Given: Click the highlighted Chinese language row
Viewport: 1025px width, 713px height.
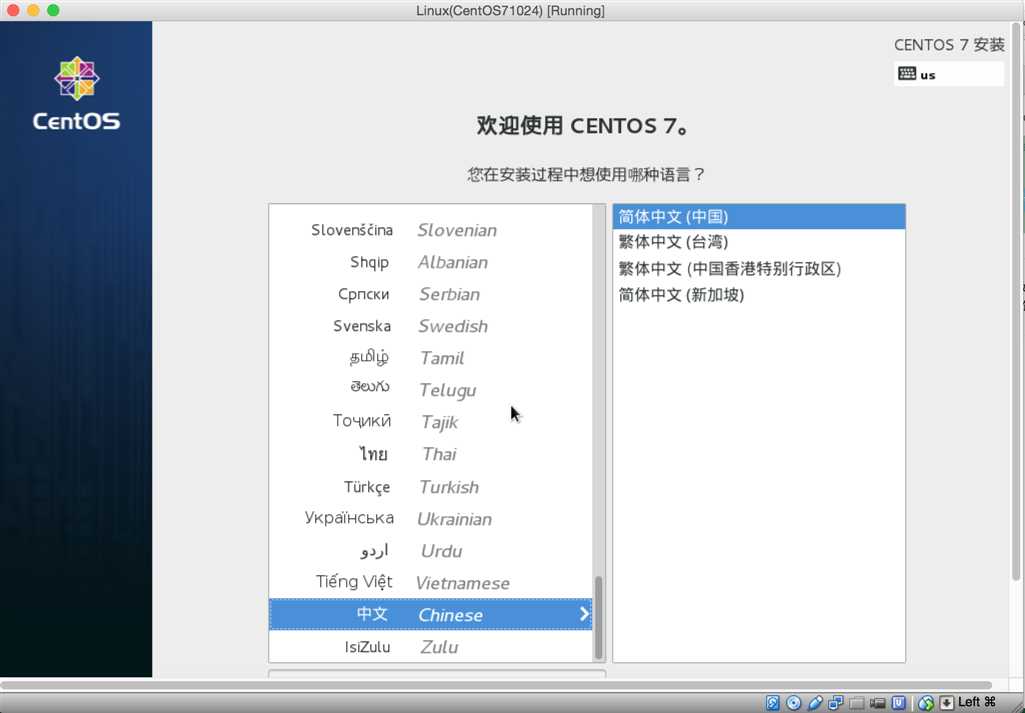Looking at the screenshot, I should (430, 614).
